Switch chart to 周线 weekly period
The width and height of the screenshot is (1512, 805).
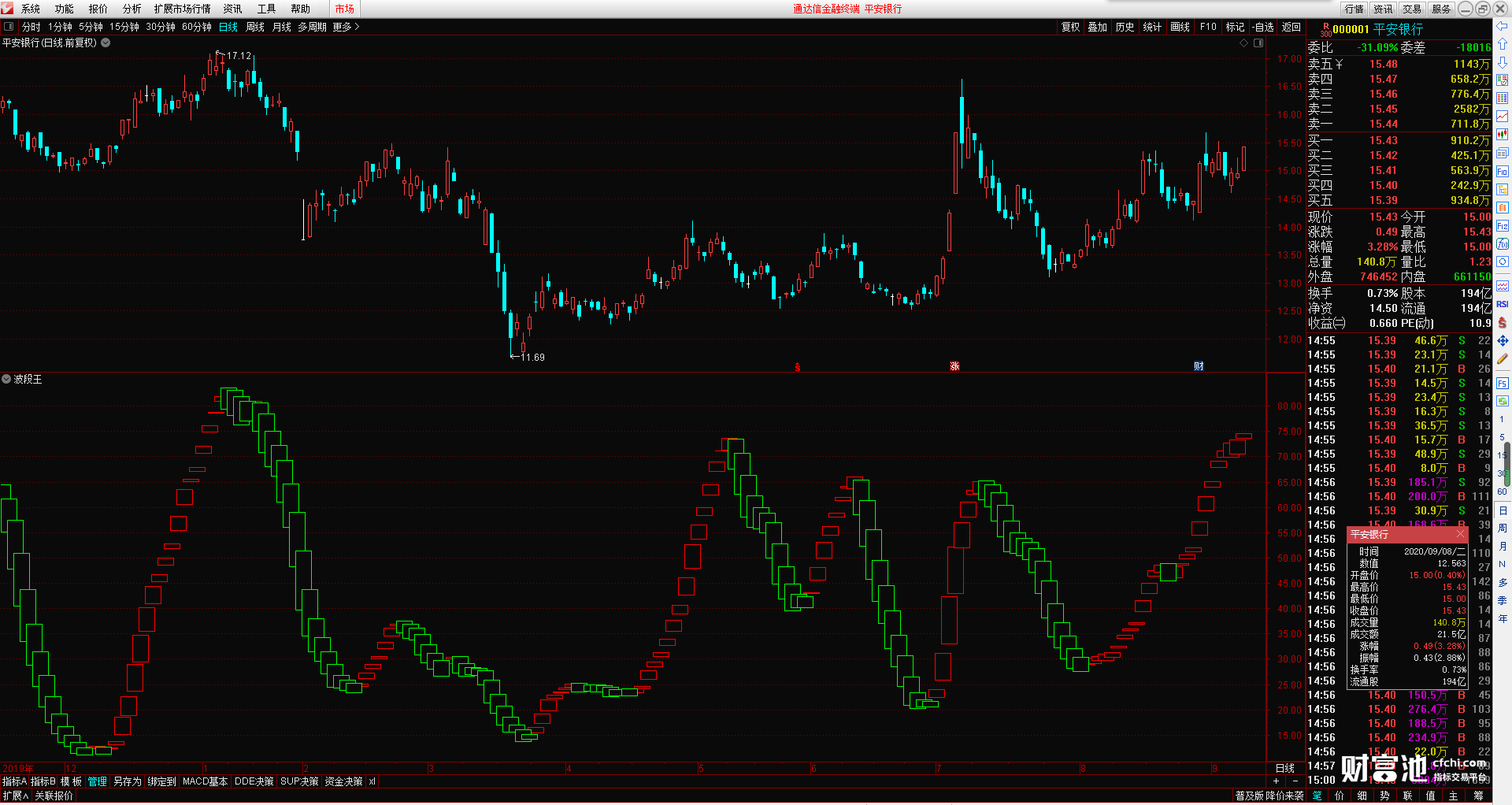point(255,27)
